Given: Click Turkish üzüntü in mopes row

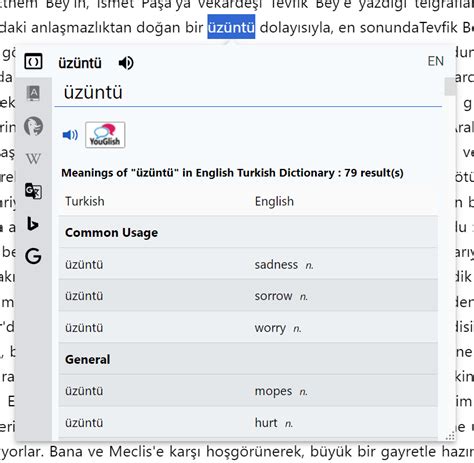Looking at the screenshot, I should coord(84,391).
